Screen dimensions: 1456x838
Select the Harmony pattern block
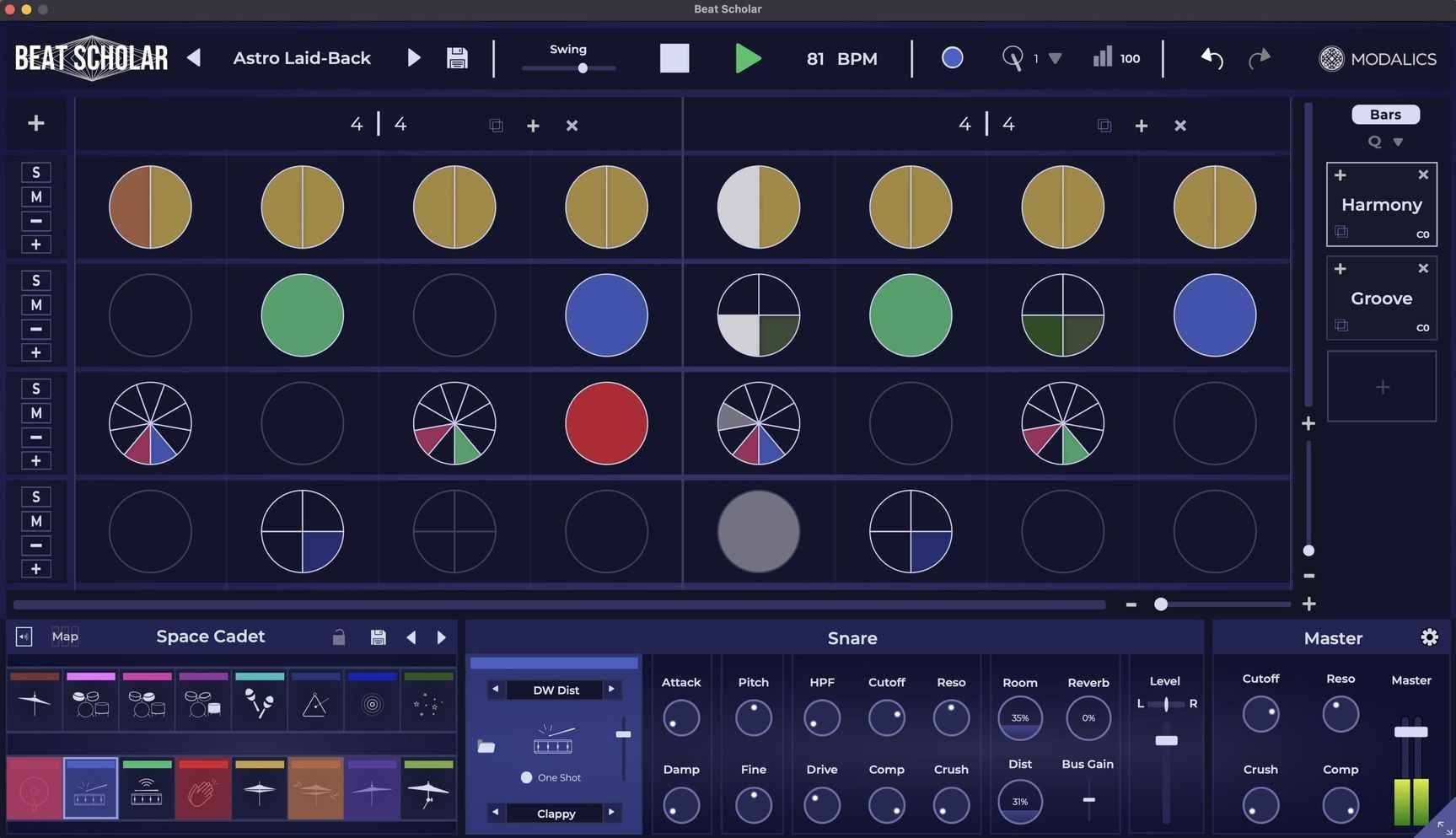pos(1381,205)
